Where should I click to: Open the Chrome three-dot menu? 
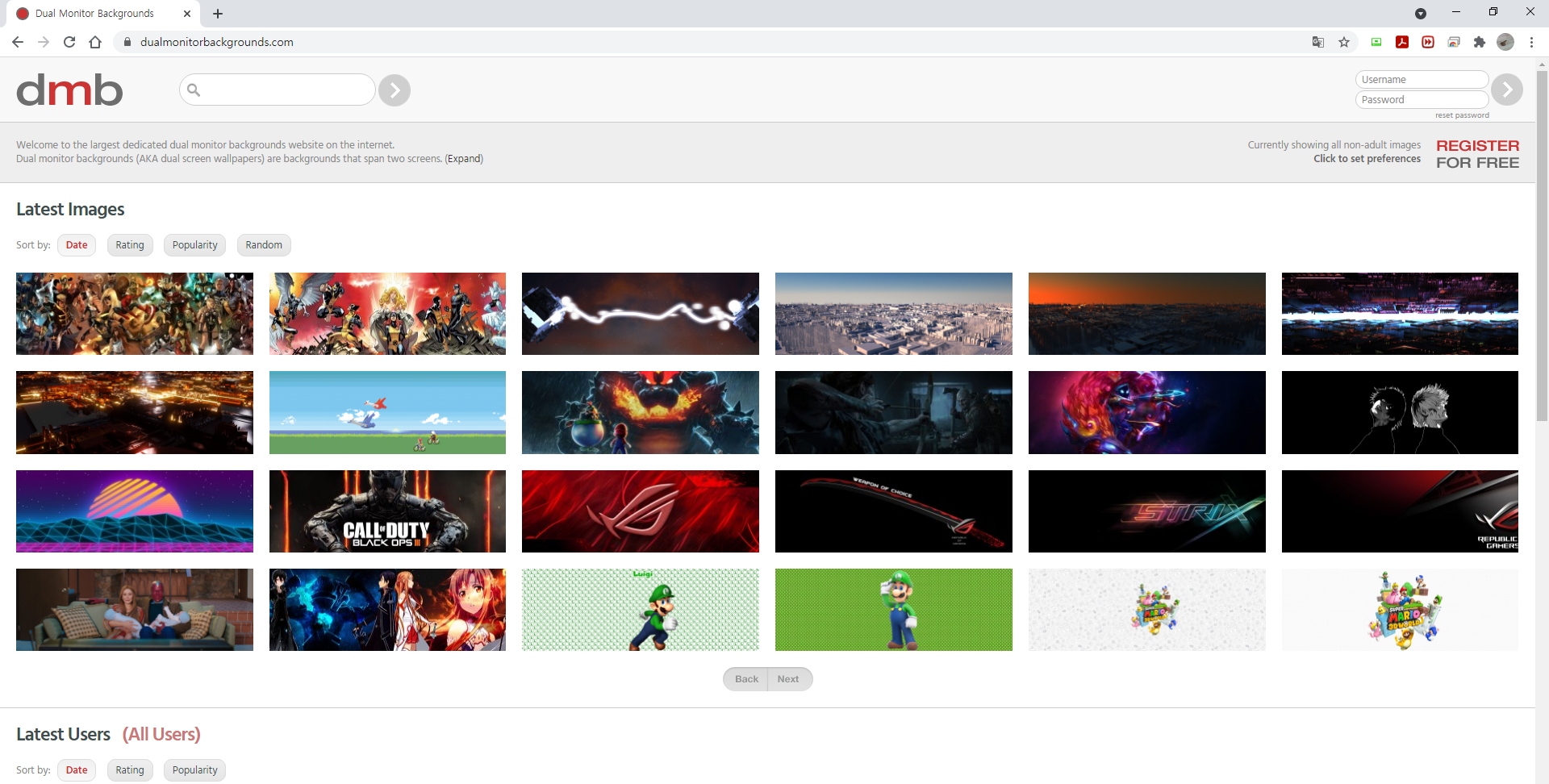[1531, 42]
